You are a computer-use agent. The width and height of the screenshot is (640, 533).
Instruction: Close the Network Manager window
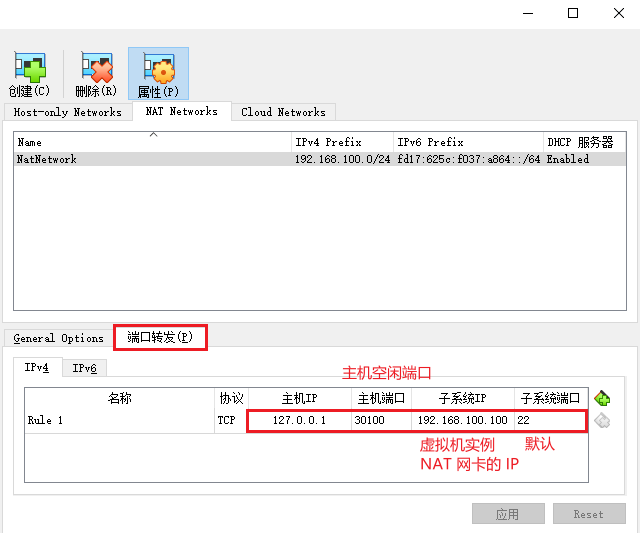click(618, 13)
